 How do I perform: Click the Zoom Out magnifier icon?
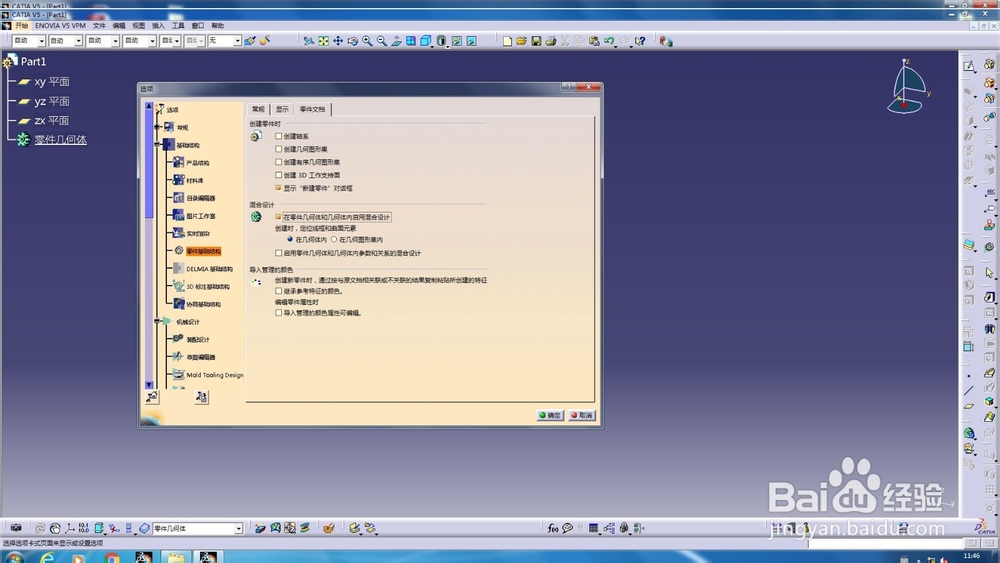[x=382, y=41]
